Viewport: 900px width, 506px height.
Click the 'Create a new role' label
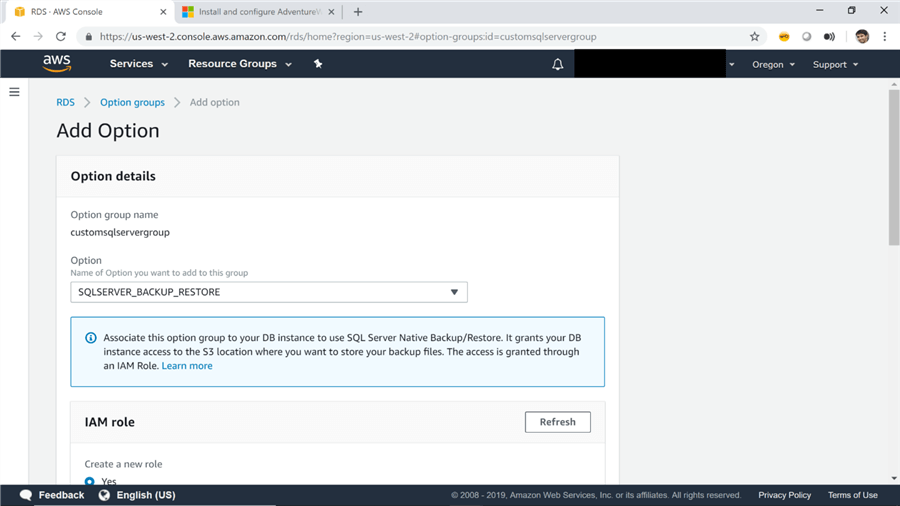[x=123, y=464]
